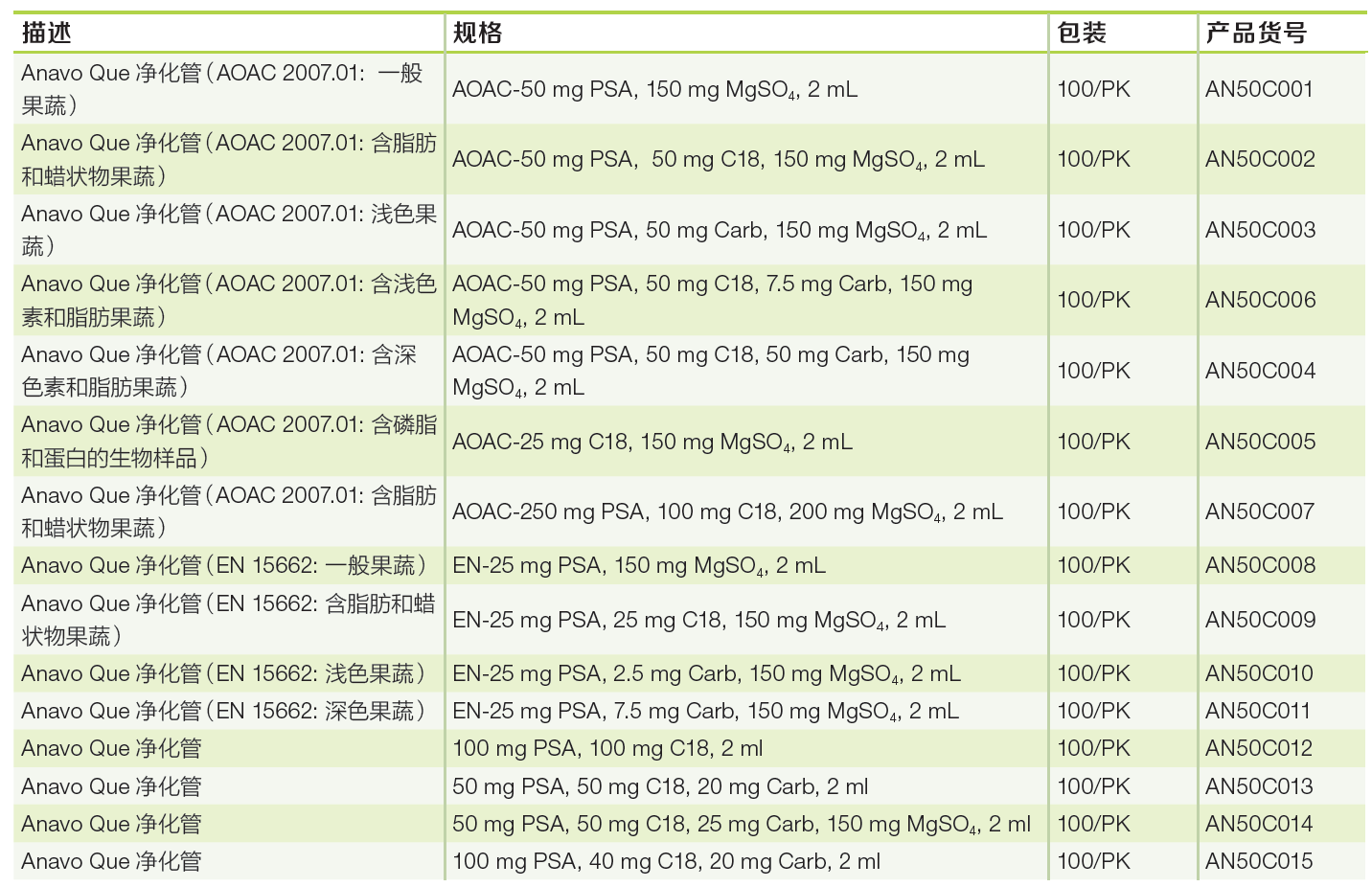Image resolution: width=1372 pixels, height=887 pixels.
Task: Select product number AN50C005
Action: [1260, 442]
